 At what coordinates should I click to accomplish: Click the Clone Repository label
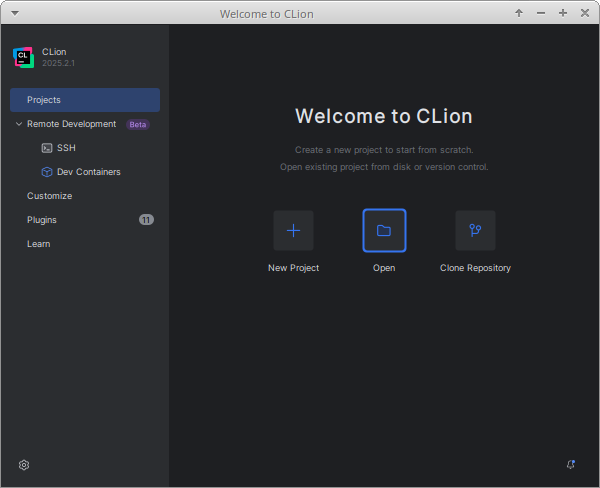tap(475, 268)
